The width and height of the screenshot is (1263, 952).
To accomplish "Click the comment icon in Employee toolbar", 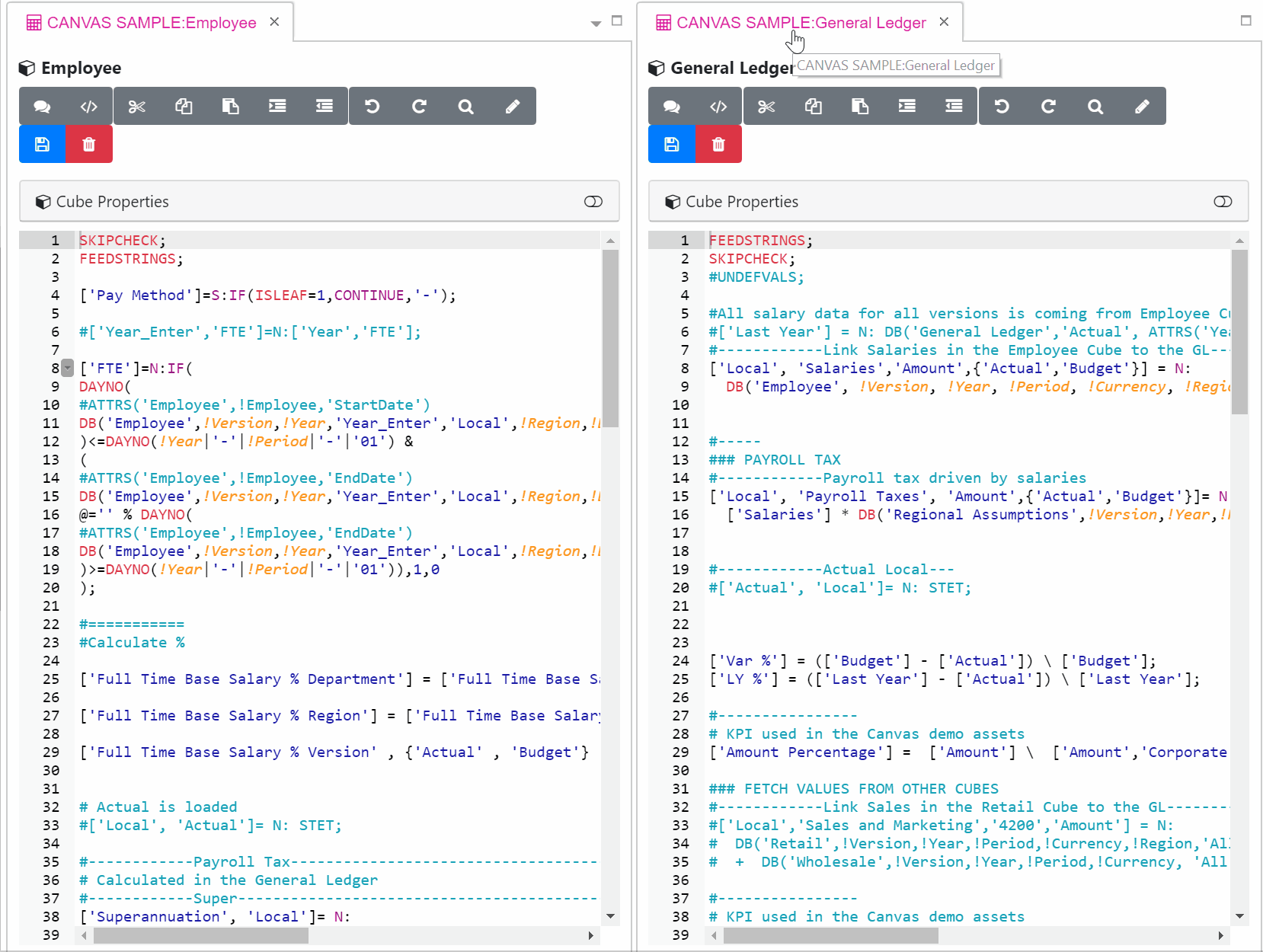I will click(x=43, y=107).
